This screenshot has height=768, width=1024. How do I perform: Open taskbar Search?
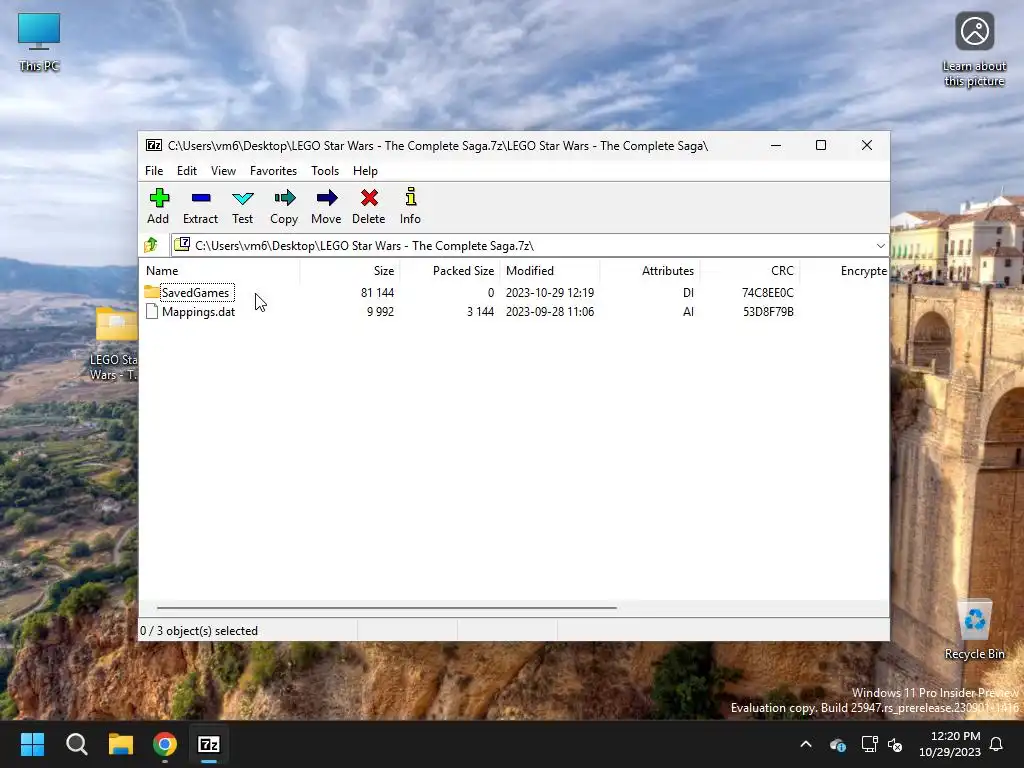tap(76, 744)
